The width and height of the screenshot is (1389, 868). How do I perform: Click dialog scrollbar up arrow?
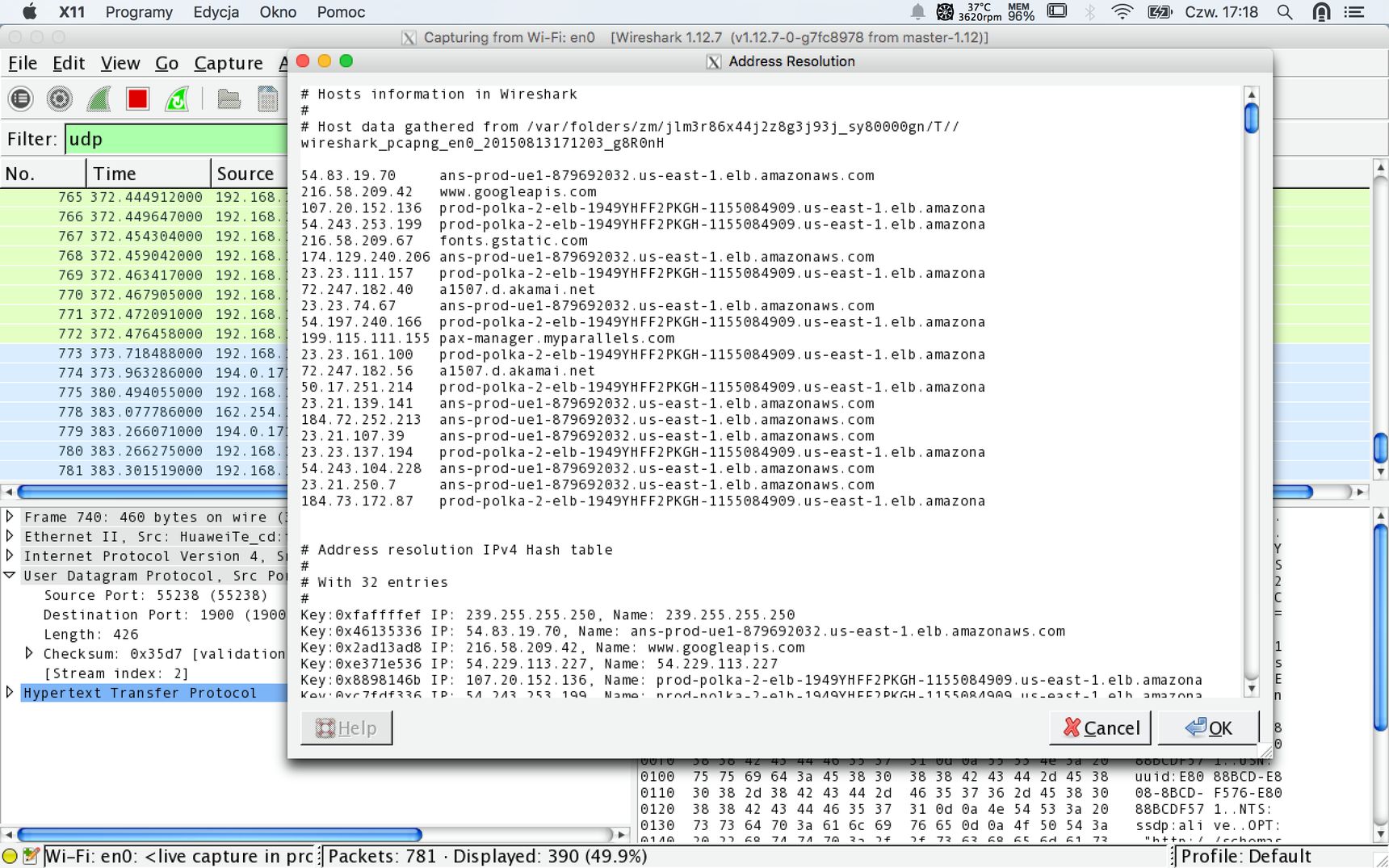(1251, 94)
